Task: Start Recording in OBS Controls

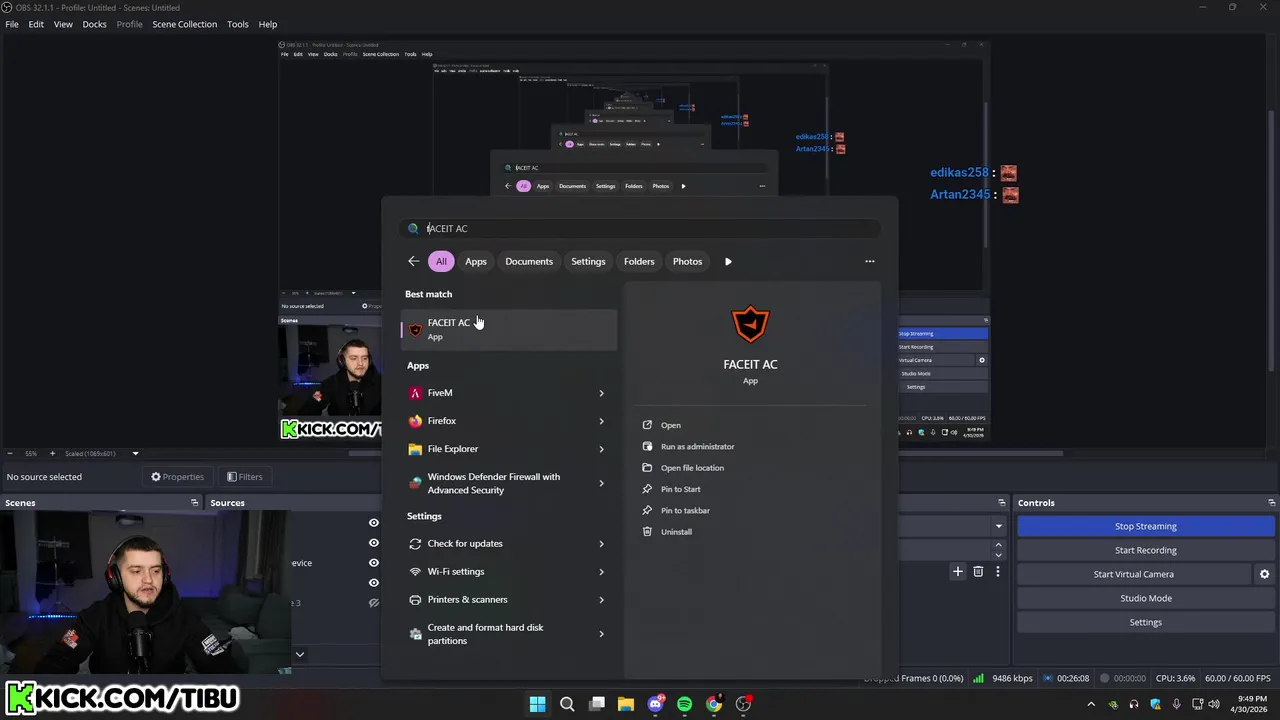Action: [1146, 550]
